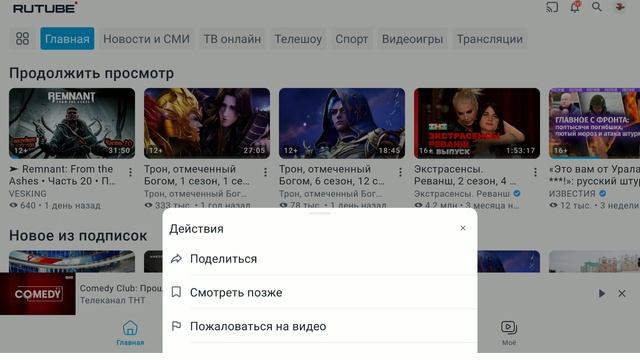Open more options for Remnant video
The height and width of the screenshot is (360, 640).
point(131,173)
